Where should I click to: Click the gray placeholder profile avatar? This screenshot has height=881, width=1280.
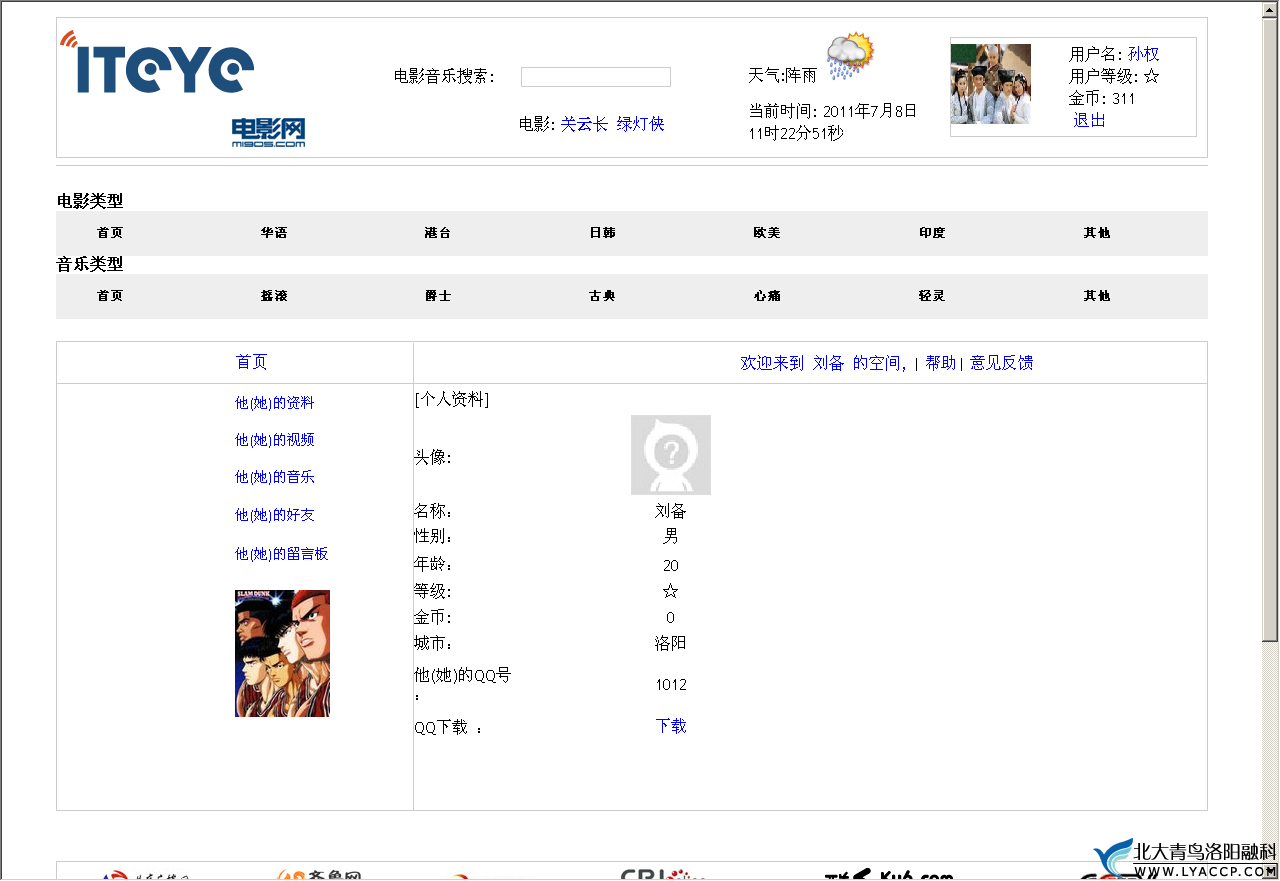(x=671, y=455)
